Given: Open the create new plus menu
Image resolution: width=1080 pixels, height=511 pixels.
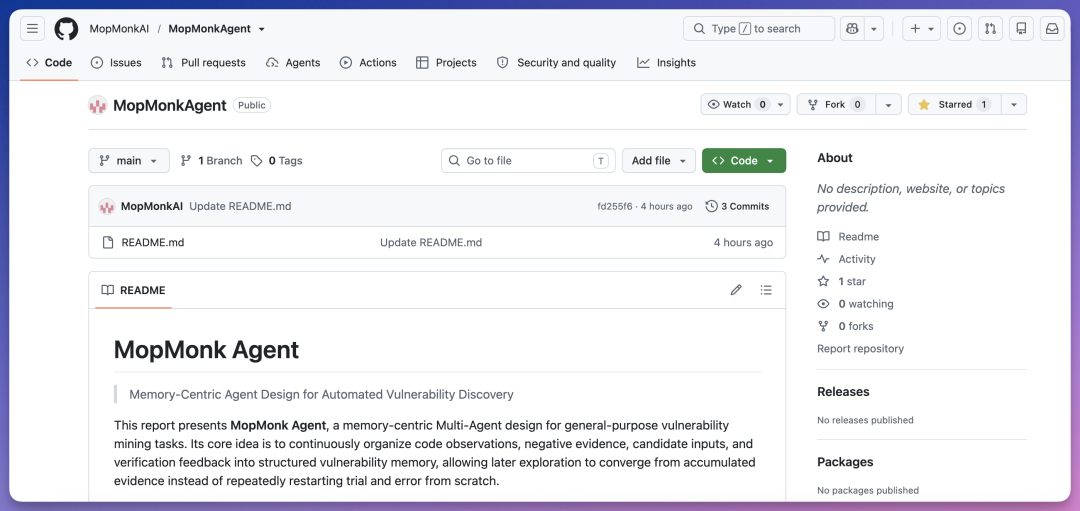Looking at the screenshot, I should pyautogui.click(x=921, y=29).
